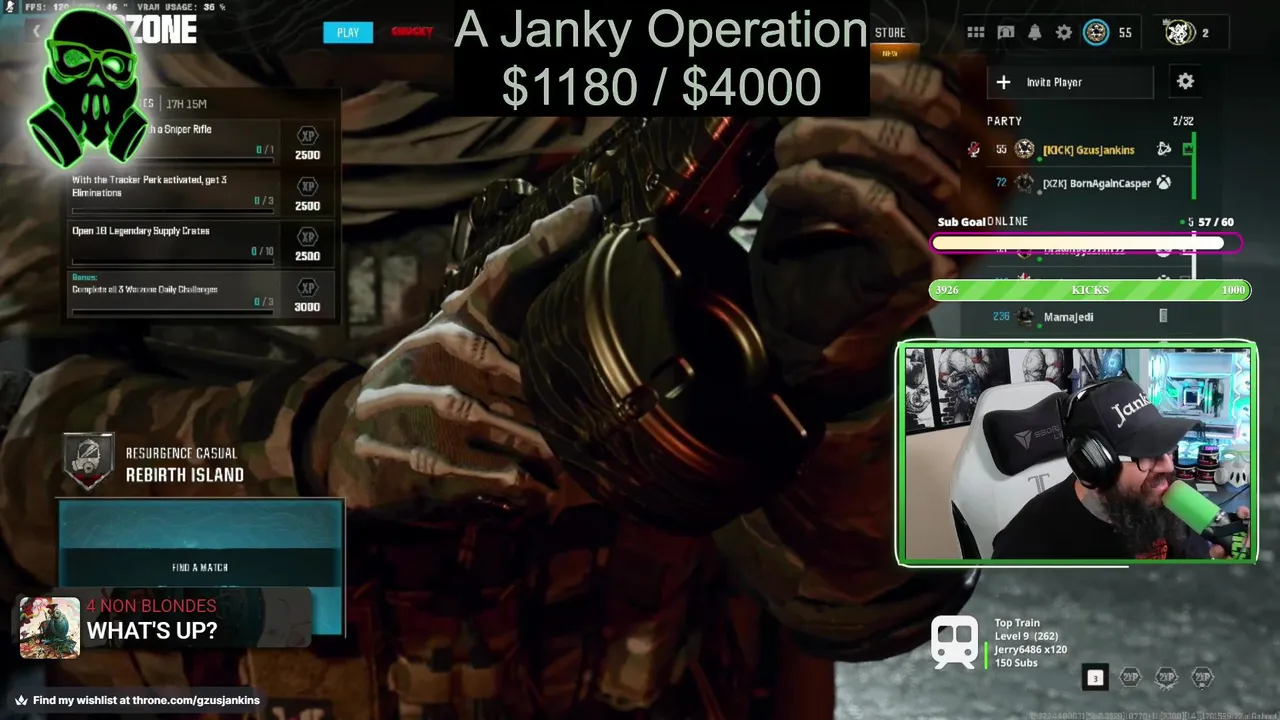Click the PARTY 2/32 count
Viewport: 1280px width, 720px height.
(x=1183, y=121)
